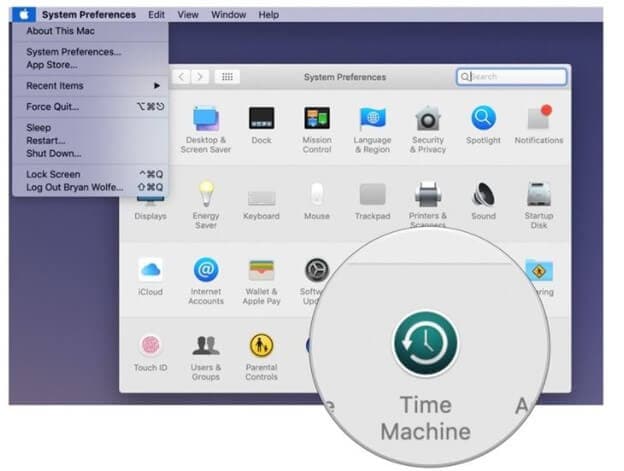
Task: Open Printers & Scanners preferences
Action: 428,204
